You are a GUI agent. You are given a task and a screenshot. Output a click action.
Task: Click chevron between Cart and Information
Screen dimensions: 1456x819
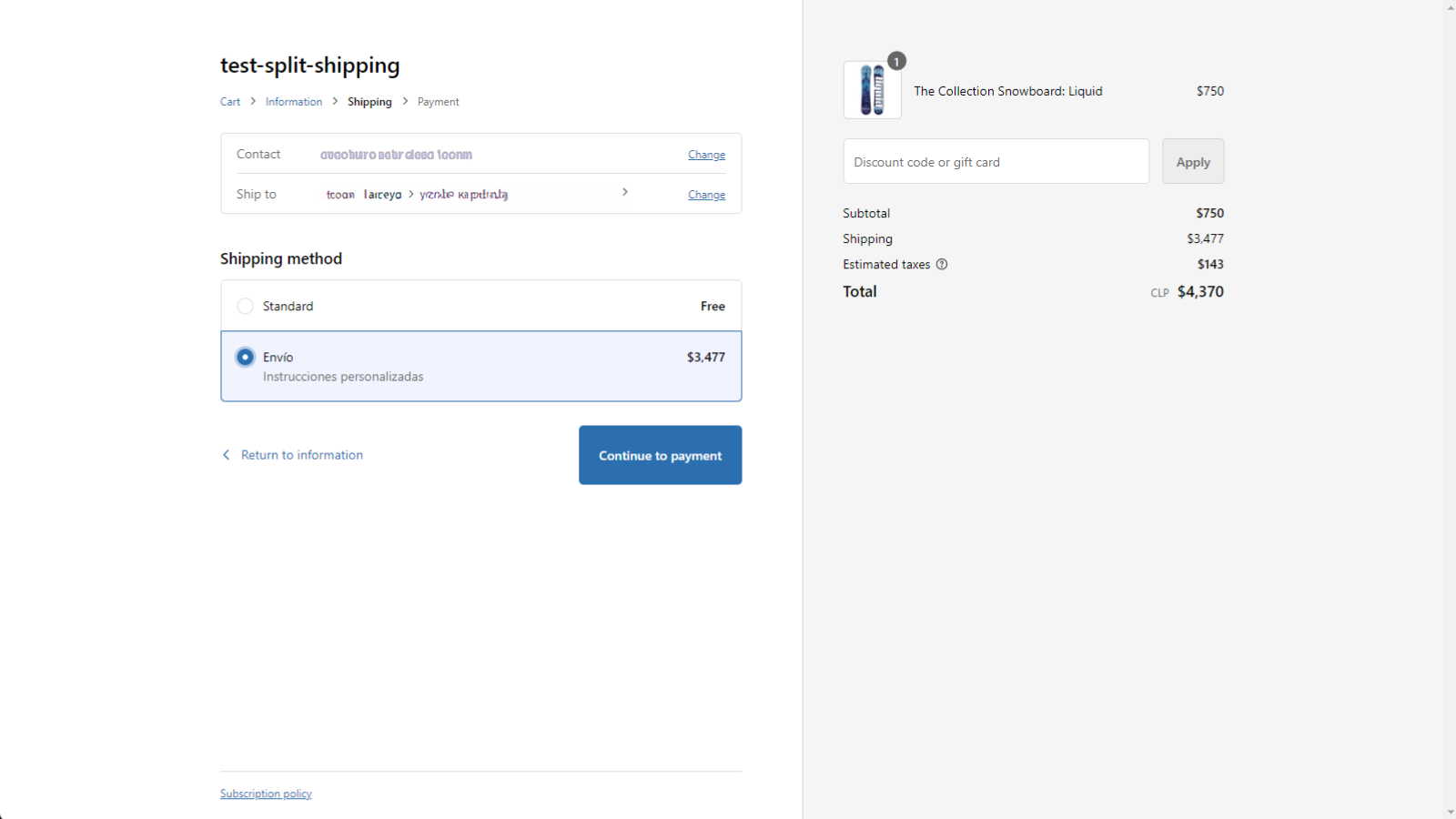[x=253, y=101]
